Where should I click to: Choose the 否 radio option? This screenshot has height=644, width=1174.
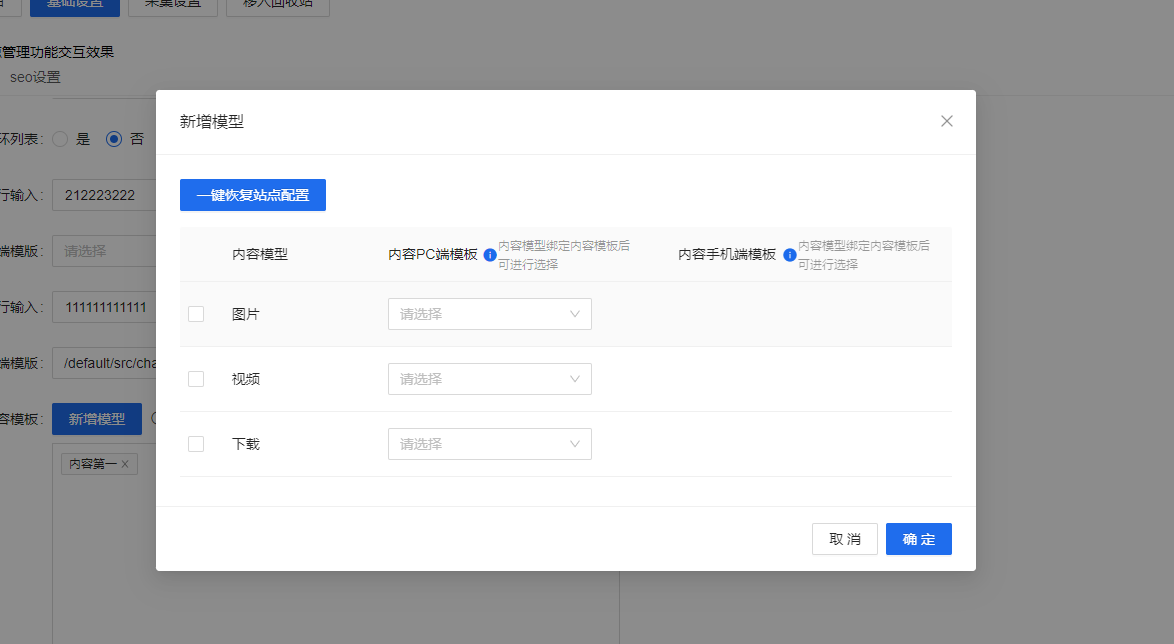[x=114, y=139]
